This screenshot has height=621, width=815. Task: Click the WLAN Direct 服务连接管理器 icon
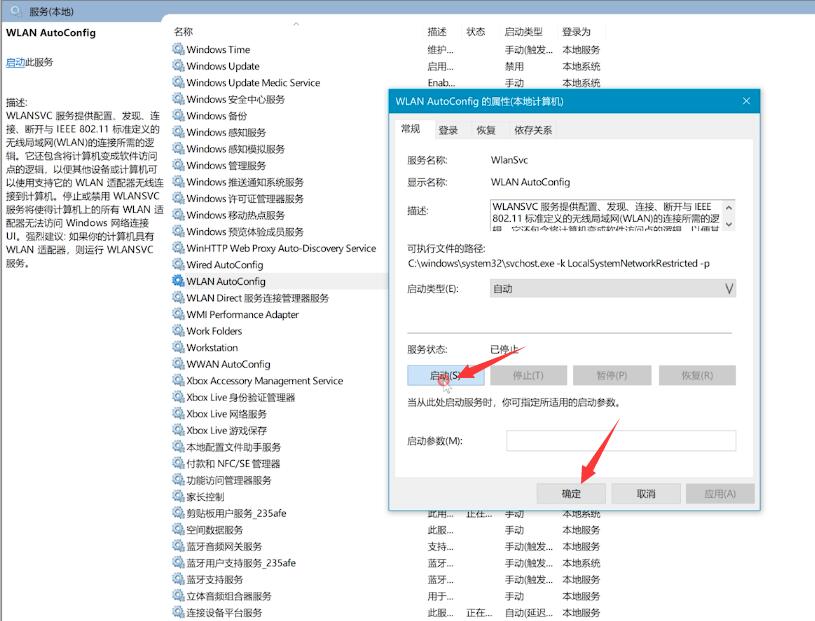pos(178,298)
